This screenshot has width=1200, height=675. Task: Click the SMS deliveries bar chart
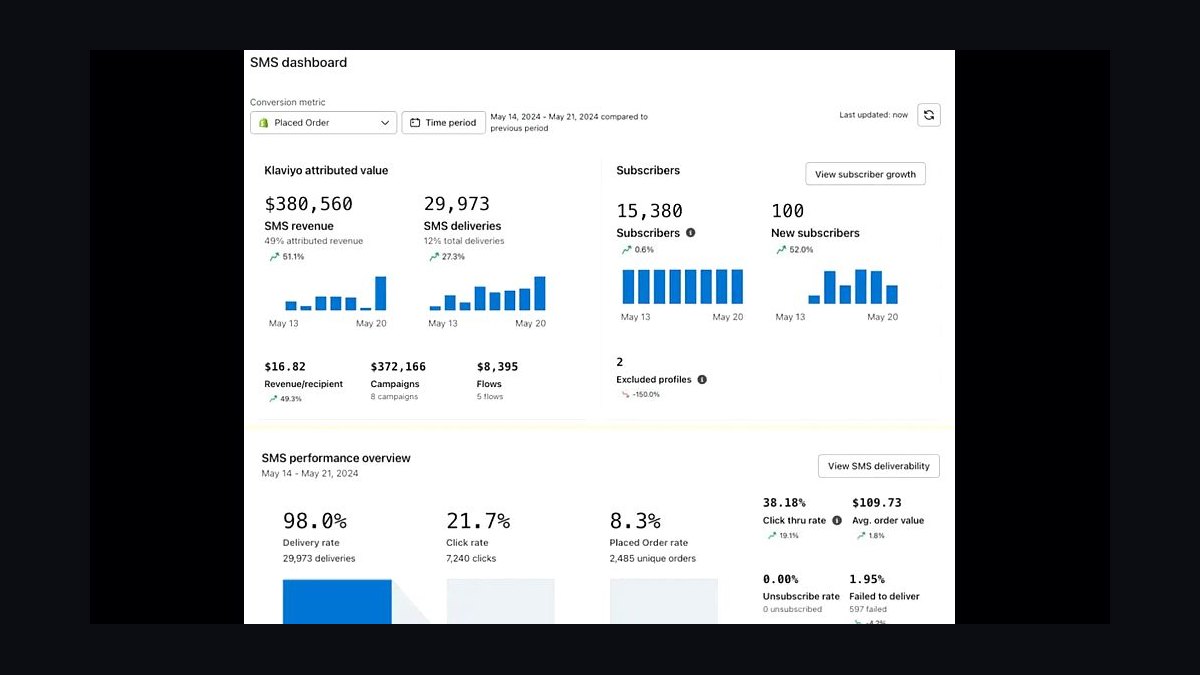click(x=488, y=294)
